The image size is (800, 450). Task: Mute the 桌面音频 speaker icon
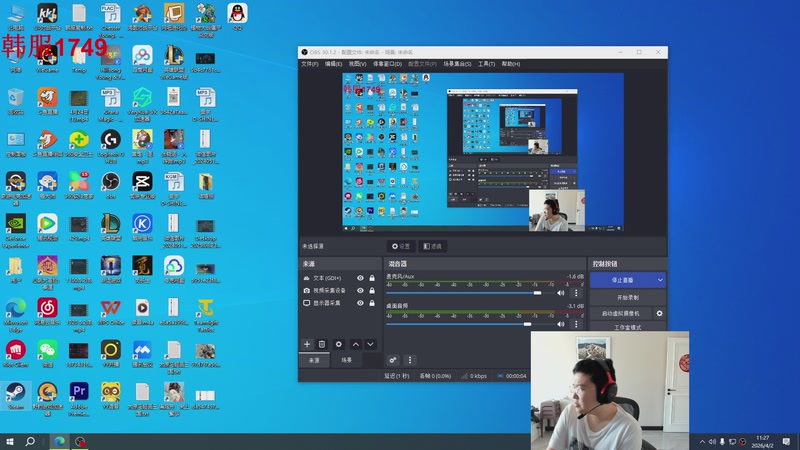coord(561,324)
